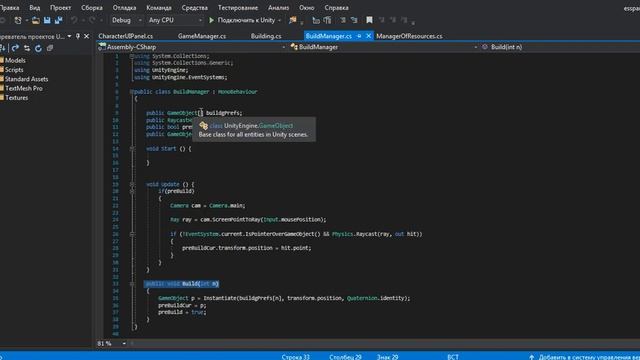Click the Clear Bookmarks toolbar icon
The height and width of the screenshot is (360, 640).
coord(404,20)
